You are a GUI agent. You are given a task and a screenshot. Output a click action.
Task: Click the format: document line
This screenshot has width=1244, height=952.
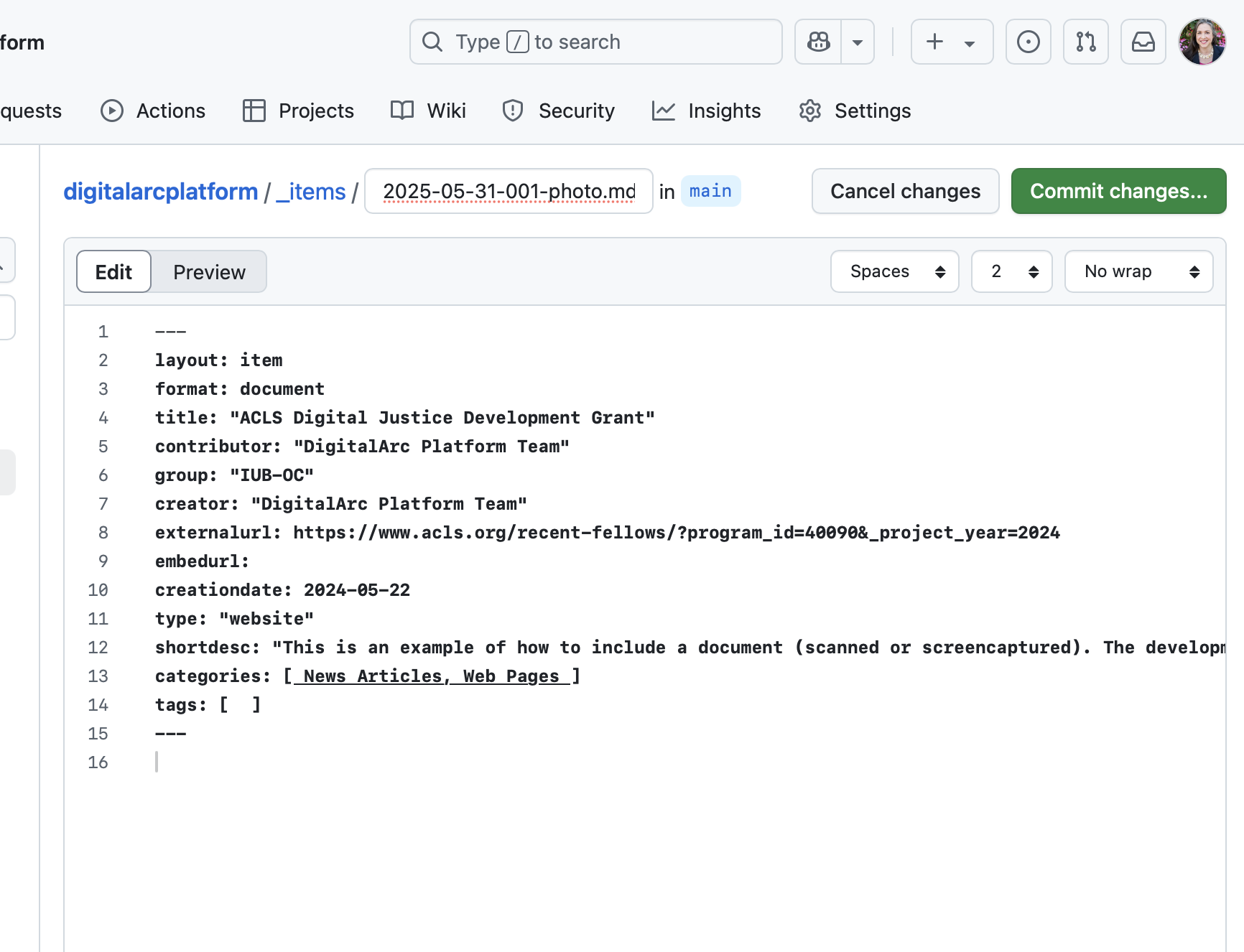point(240,389)
